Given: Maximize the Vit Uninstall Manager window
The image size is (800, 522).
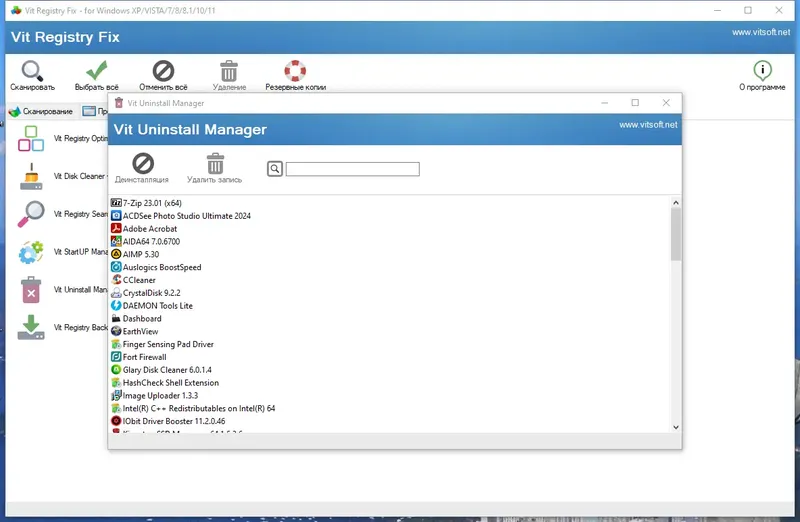Looking at the screenshot, I should click(635, 103).
